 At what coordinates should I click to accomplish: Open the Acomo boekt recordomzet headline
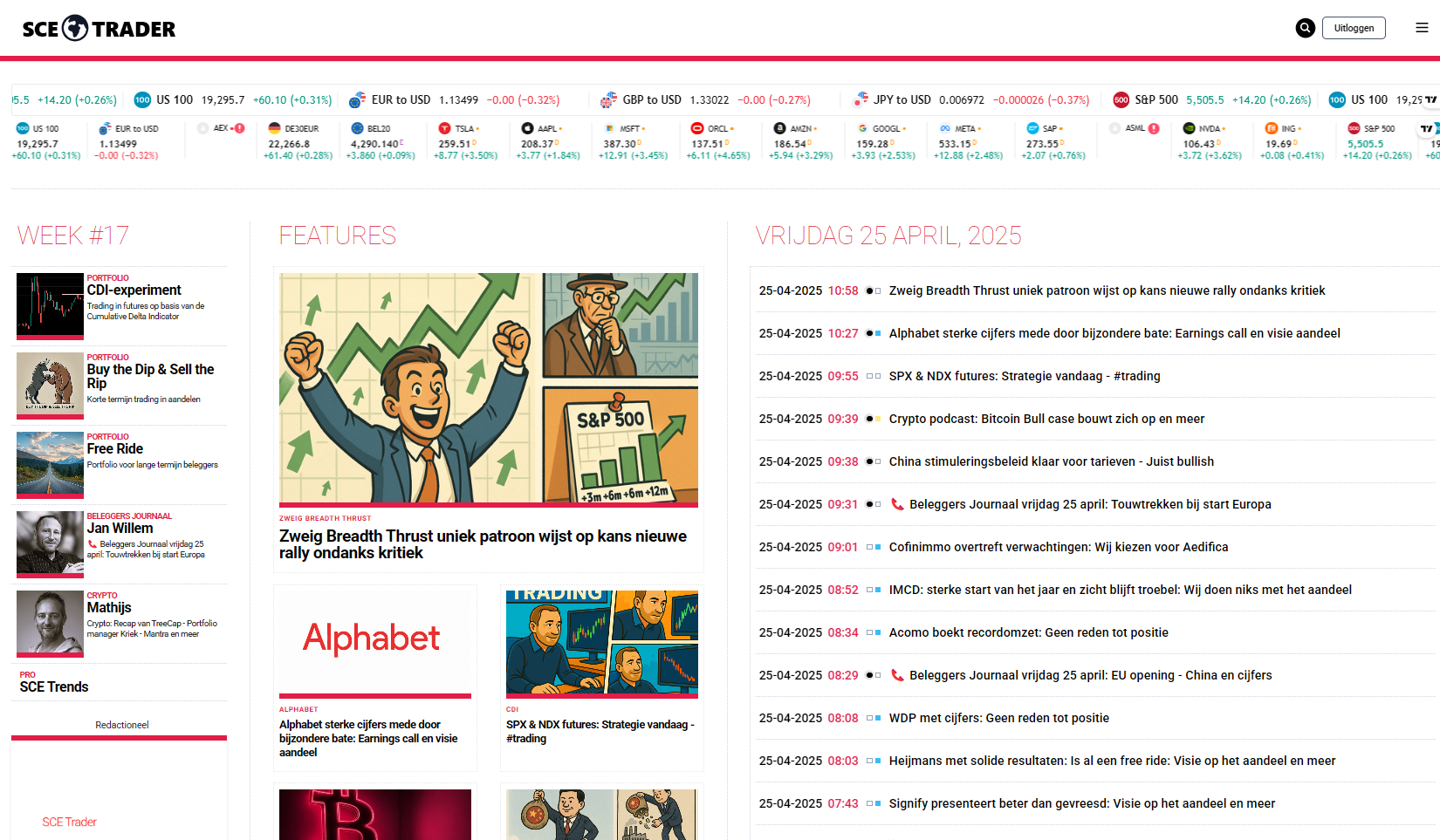[1028, 632]
